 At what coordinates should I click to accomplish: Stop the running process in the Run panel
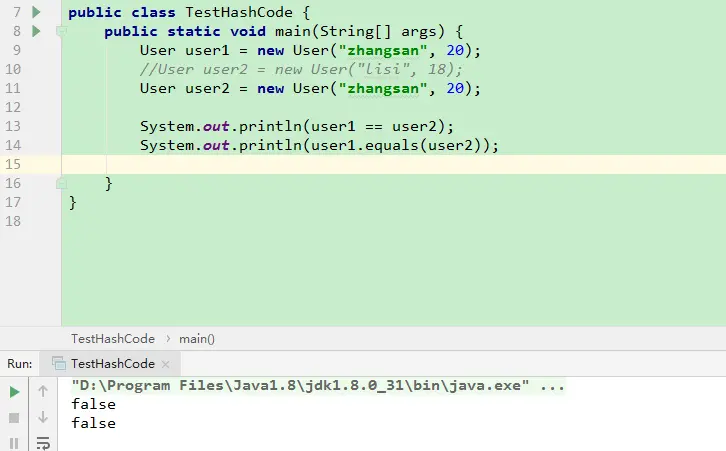point(14,418)
